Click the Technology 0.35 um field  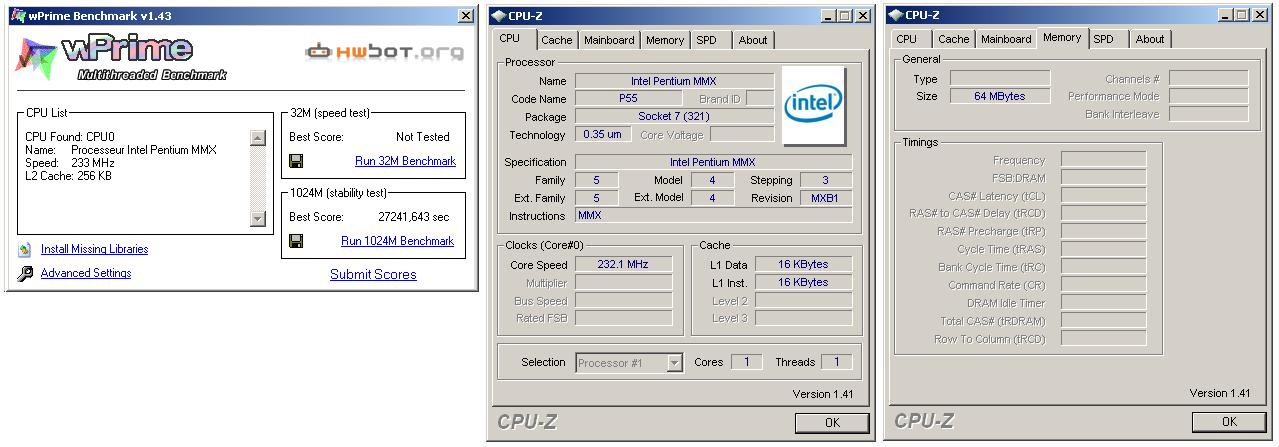click(x=603, y=135)
